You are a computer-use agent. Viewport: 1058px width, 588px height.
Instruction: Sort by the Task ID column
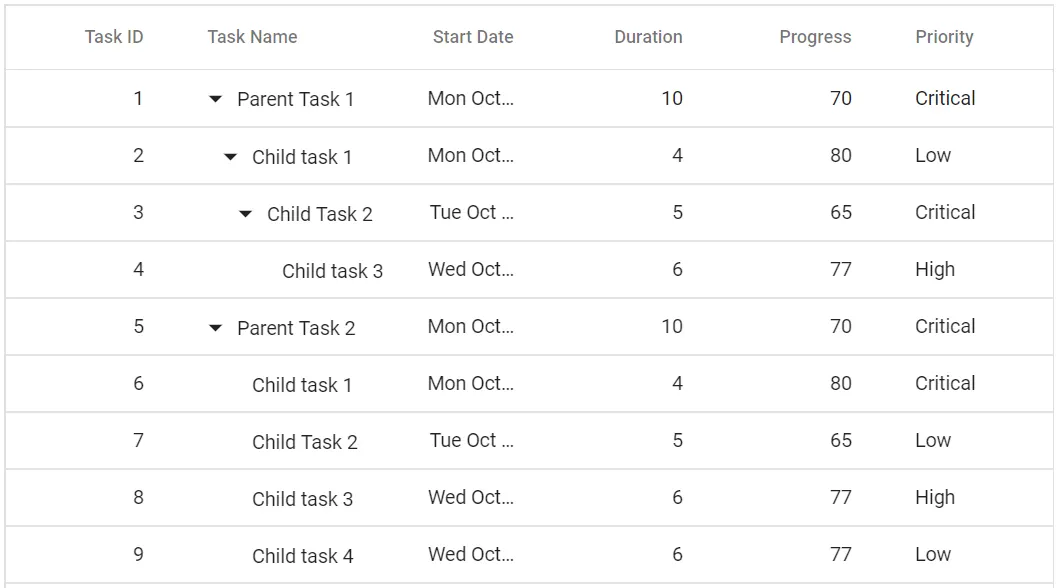pos(113,36)
